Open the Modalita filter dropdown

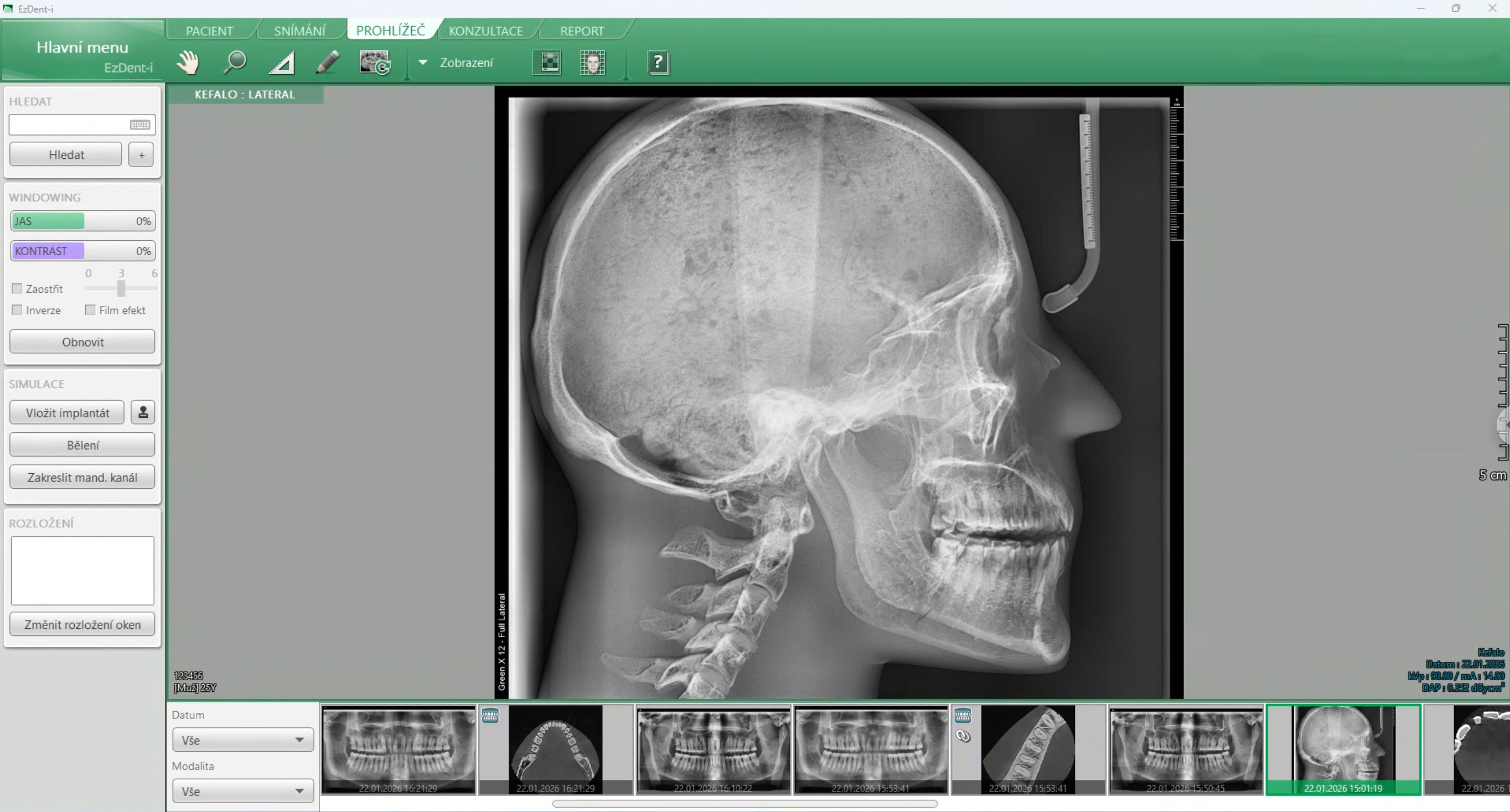coord(242,791)
